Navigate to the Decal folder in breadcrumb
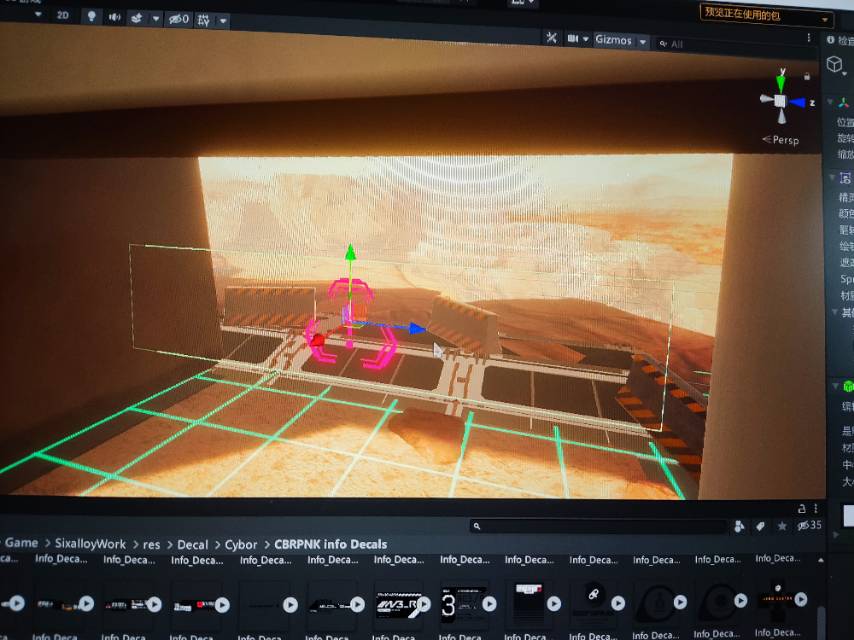Viewport: 854px width, 640px height. 192,545
